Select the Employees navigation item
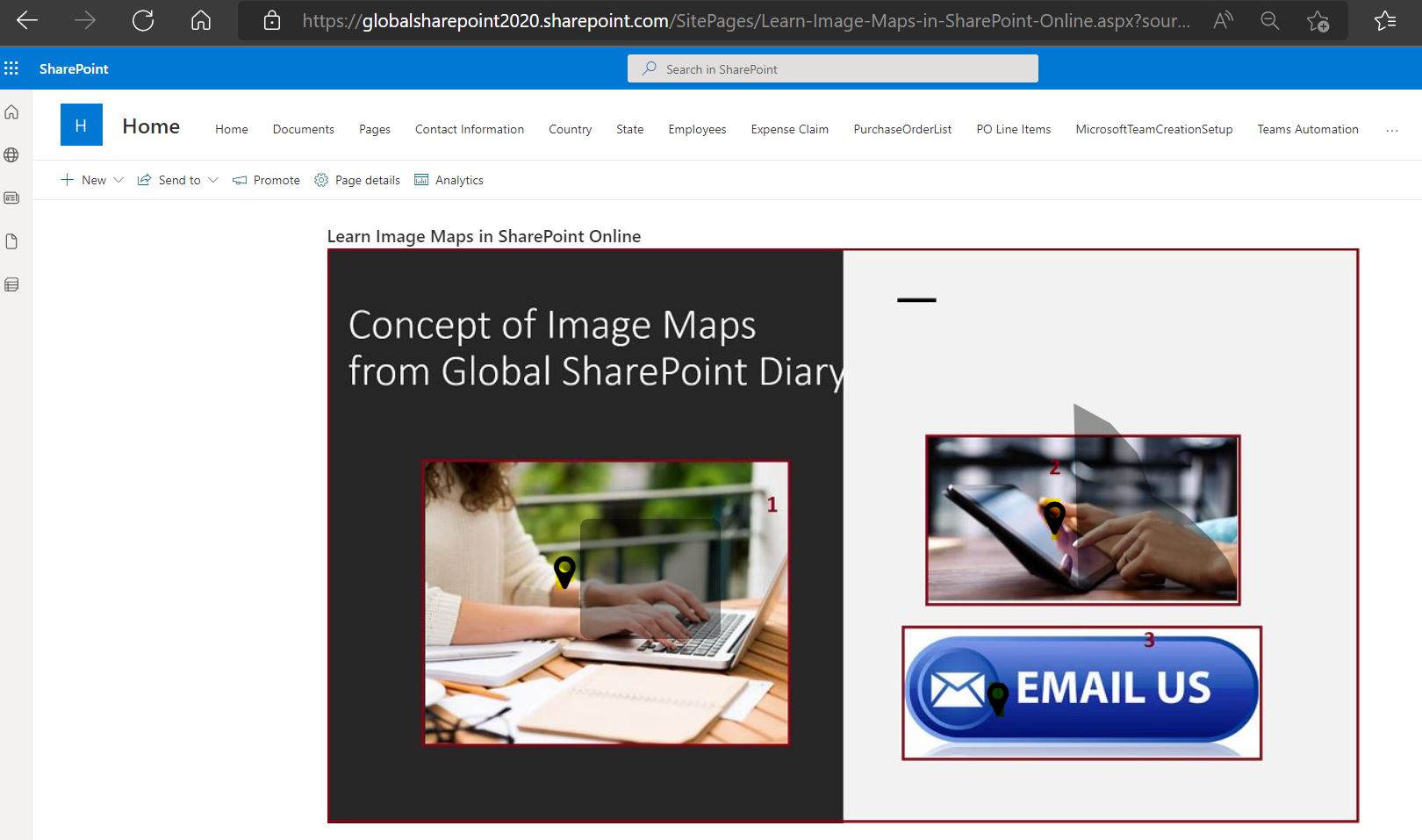This screenshot has height=840, width=1422. (696, 129)
